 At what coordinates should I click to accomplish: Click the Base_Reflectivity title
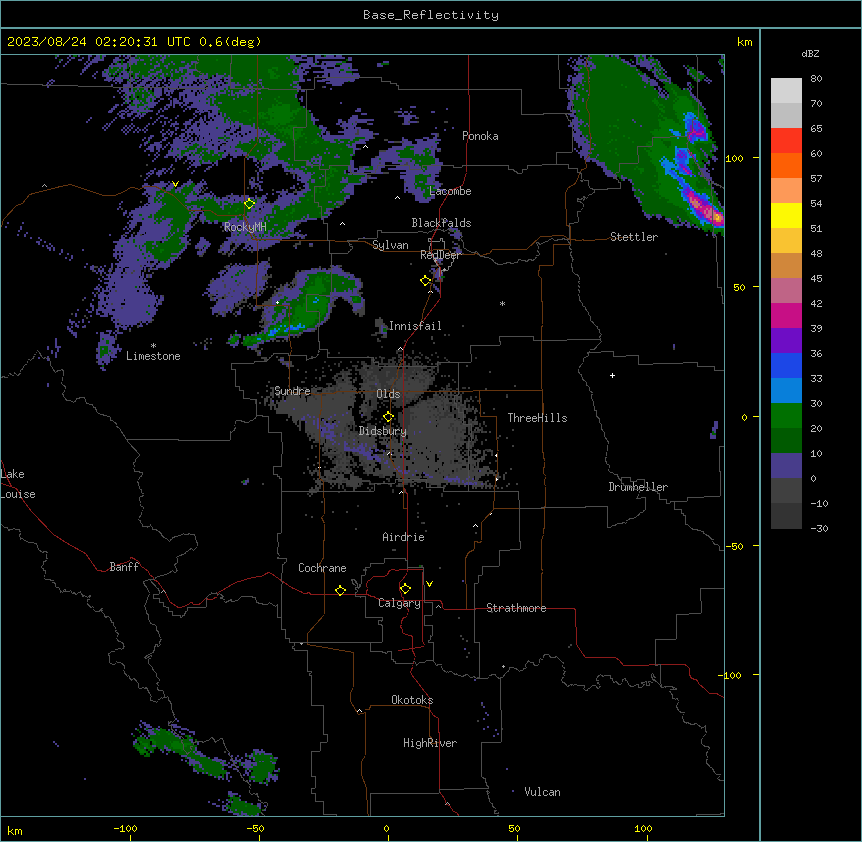point(431,15)
